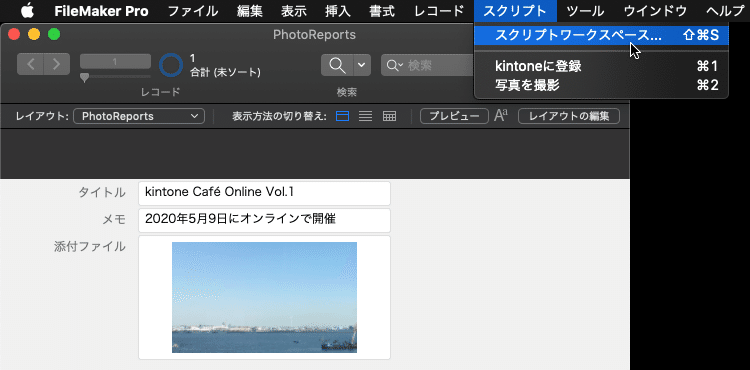This screenshot has width=750, height=370.
Task: Open the ツール menu
Action: (x=585, y=11)
